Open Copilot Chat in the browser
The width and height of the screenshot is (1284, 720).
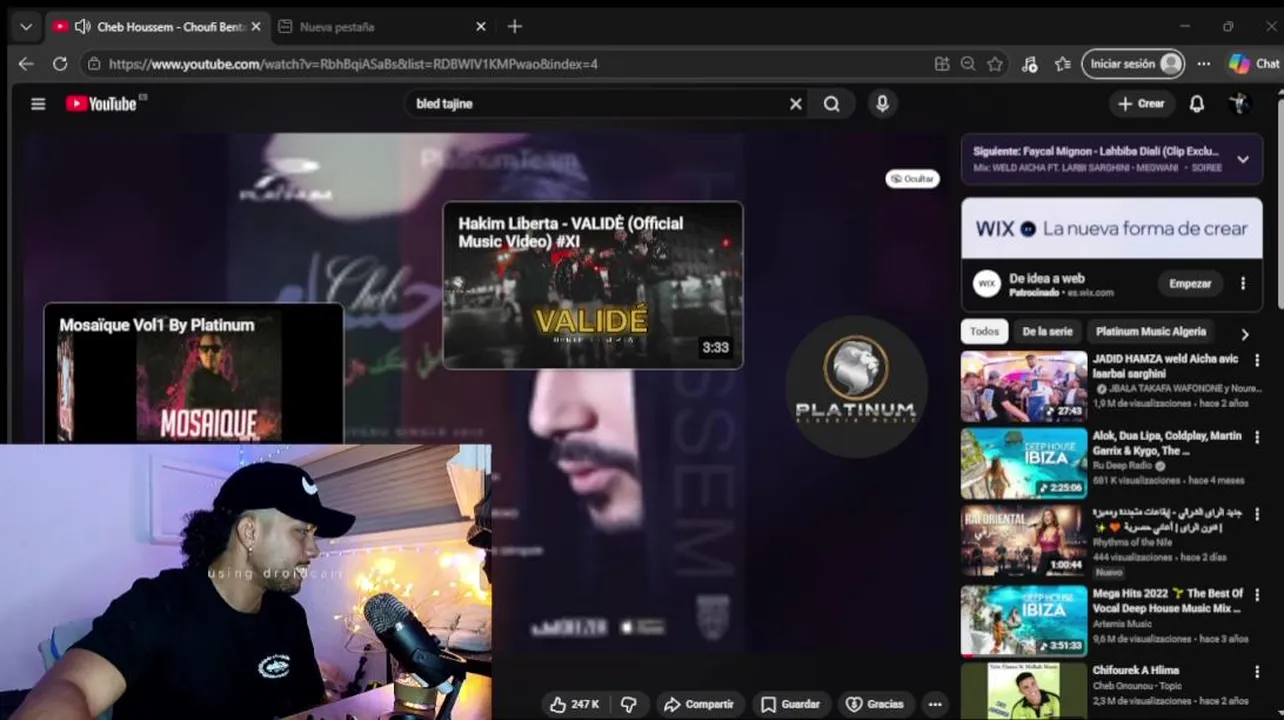point(1254,64)
